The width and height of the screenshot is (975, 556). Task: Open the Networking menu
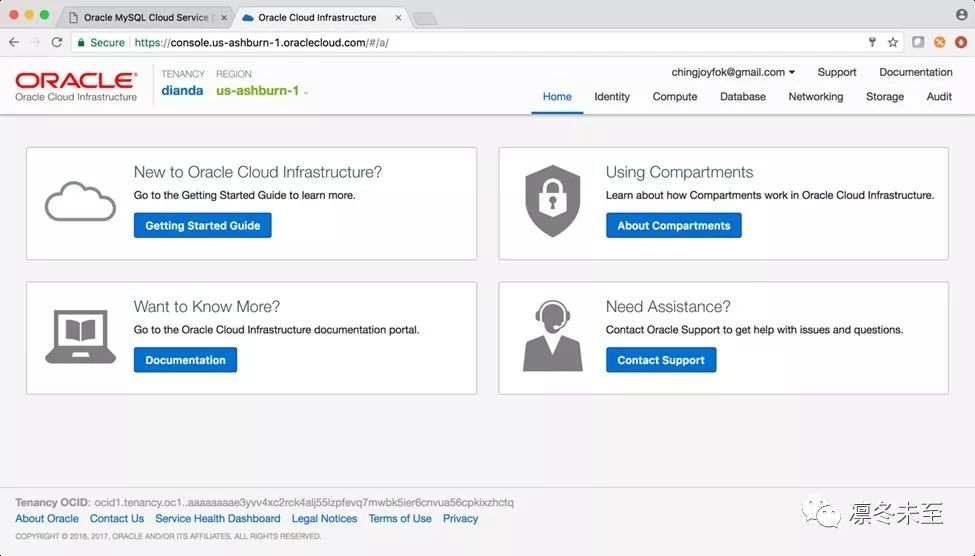click(816, 96)
